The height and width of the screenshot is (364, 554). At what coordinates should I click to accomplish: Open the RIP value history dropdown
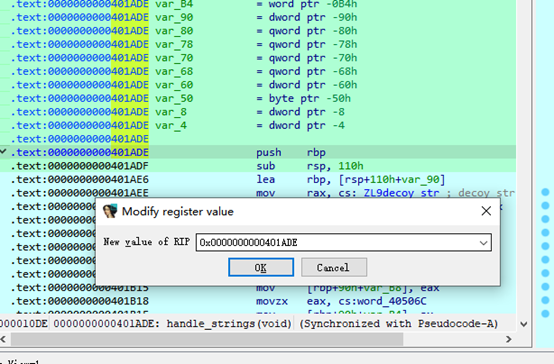tap(483, 242)
